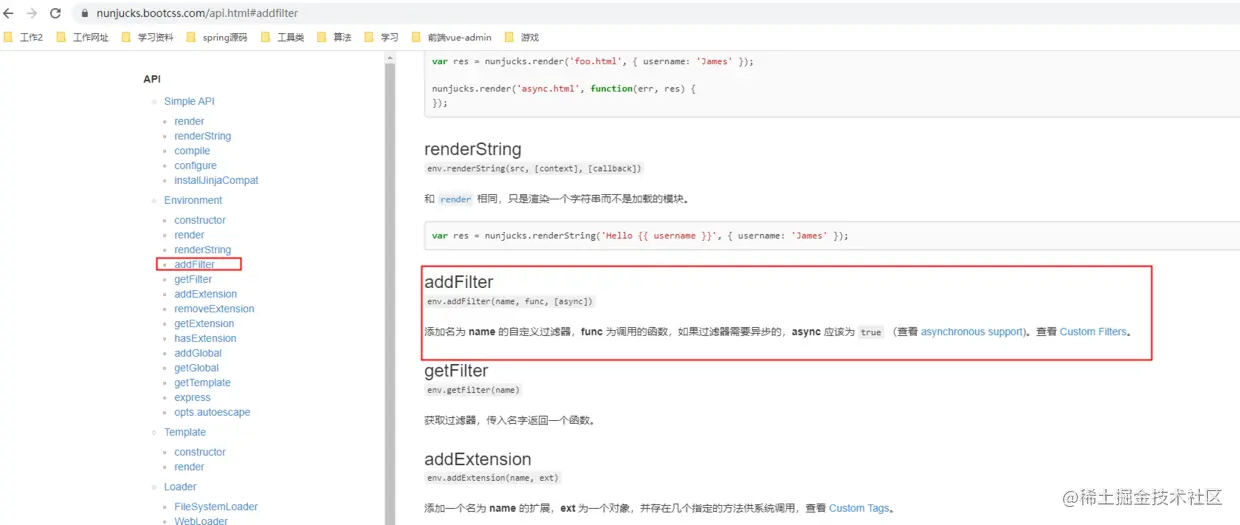
Task: Open the Custom Tags link
Action: [x=859, y=508]
